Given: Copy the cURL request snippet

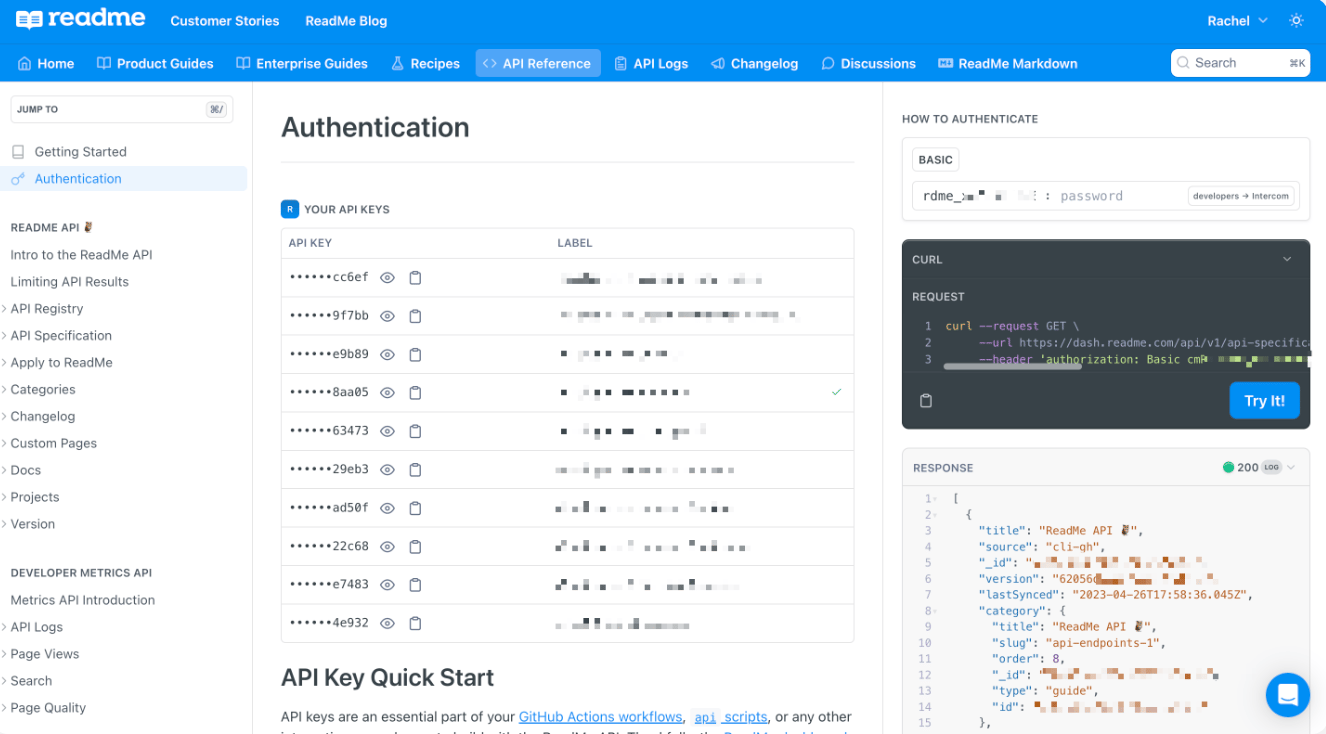Looking at the screenshot, I should 926,400.
